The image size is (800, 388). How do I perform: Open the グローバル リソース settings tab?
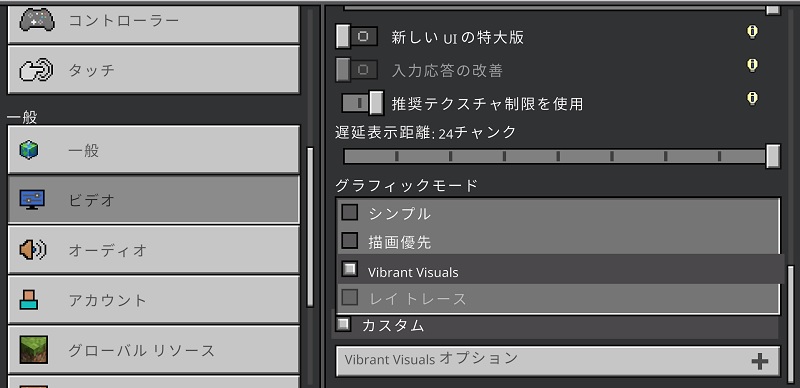coord(154,350)
